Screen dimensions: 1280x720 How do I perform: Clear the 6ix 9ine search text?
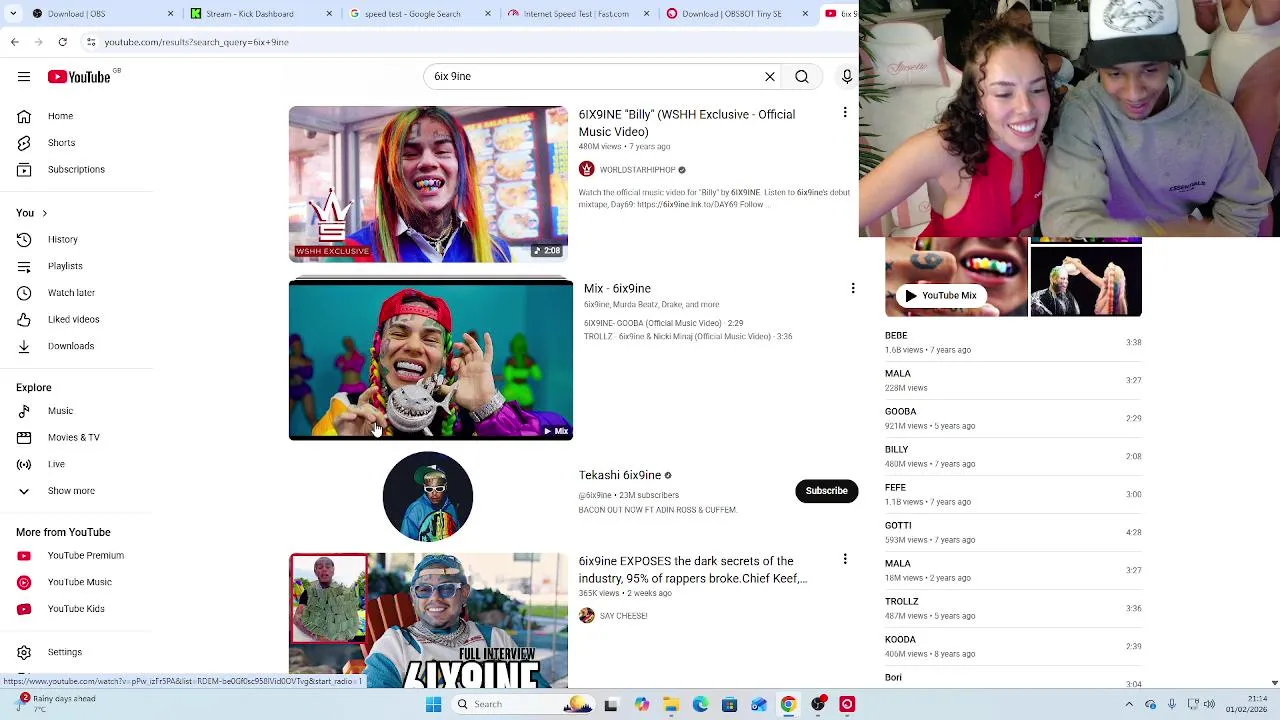pyautogui.click(x=770, y=76)
